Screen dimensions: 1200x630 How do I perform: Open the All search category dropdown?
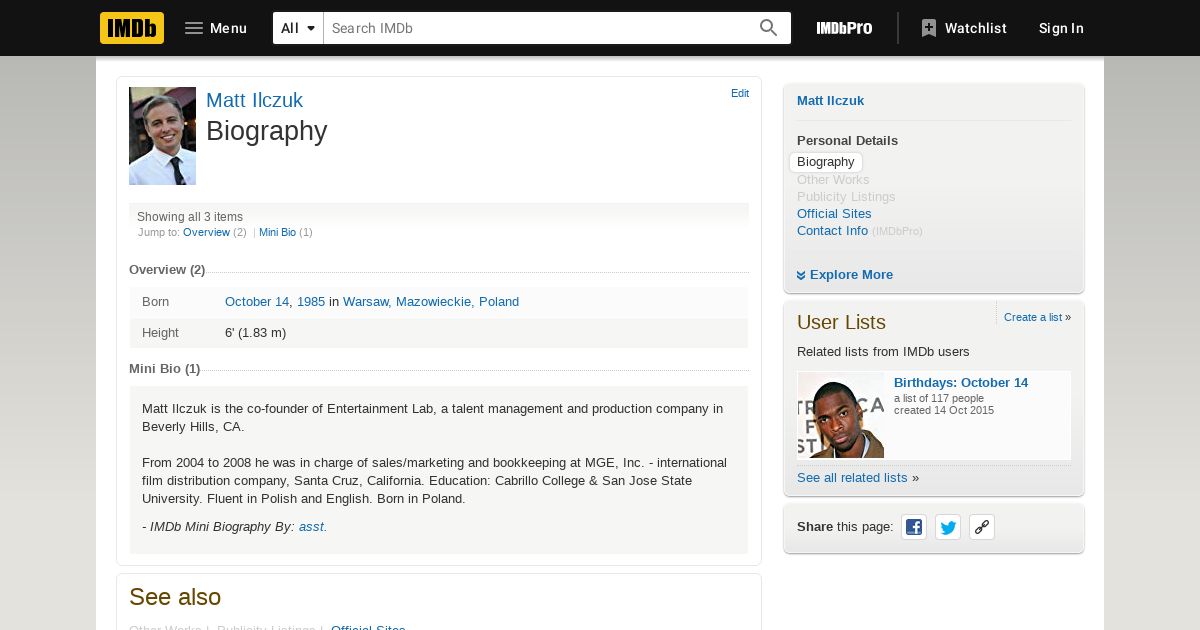(298, 28)
